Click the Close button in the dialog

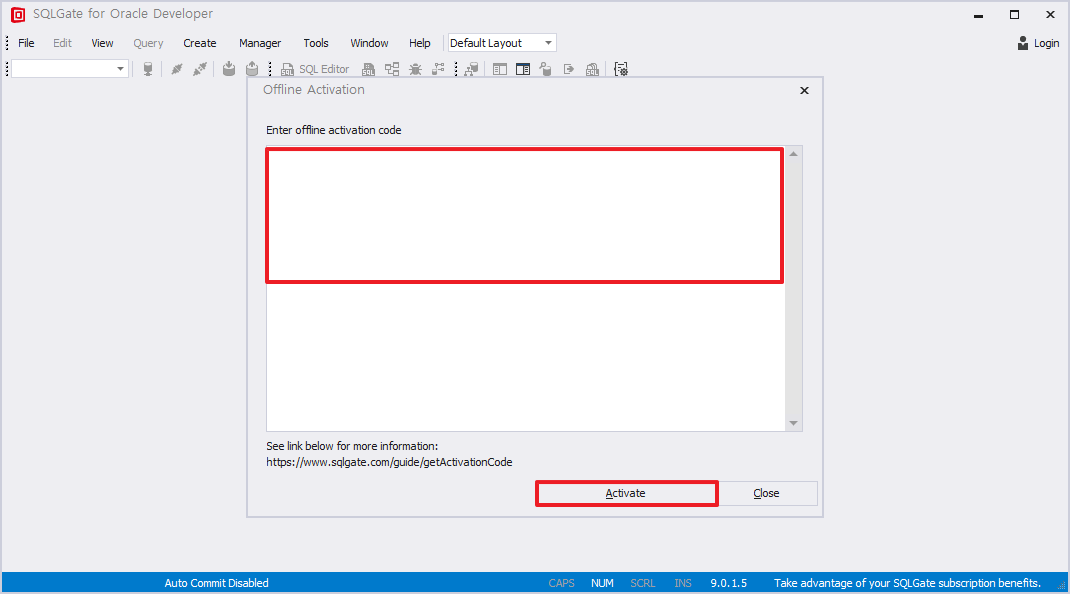[766, 494]
